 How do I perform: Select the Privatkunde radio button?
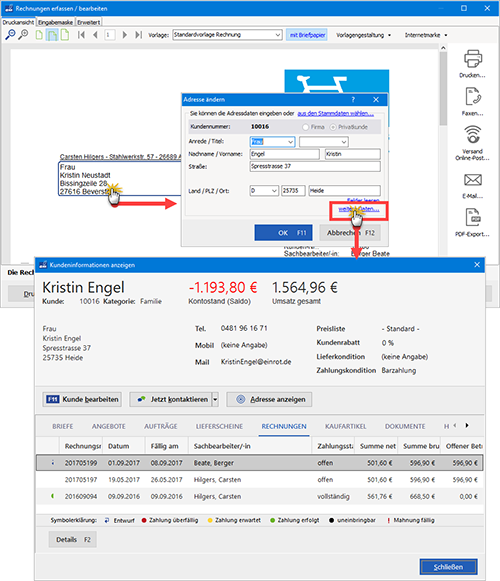point(333,127)
